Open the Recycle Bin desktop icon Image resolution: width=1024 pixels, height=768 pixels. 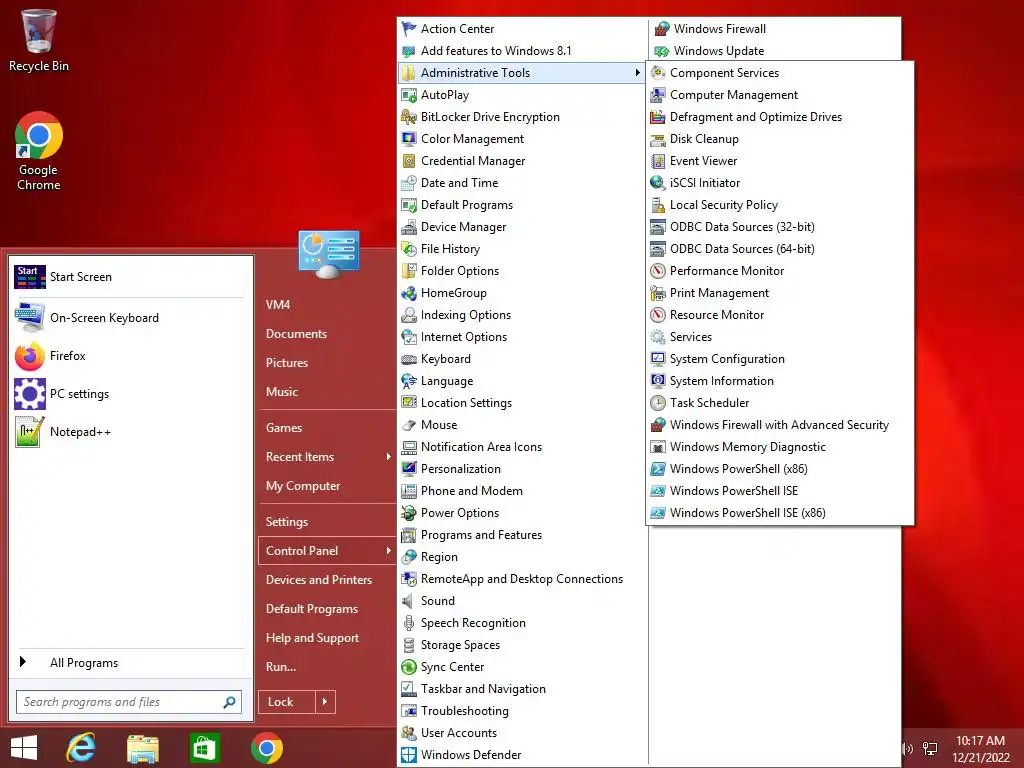point(39,31)
